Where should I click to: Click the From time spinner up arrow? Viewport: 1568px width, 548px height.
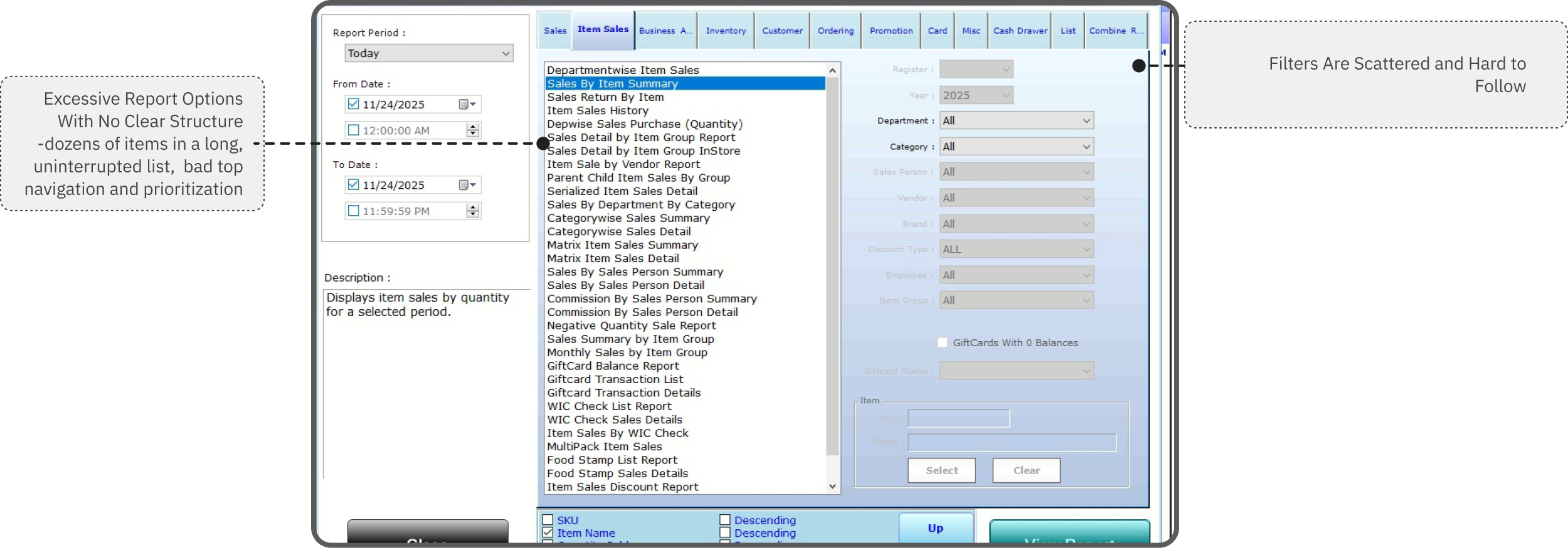pos(473,127)
